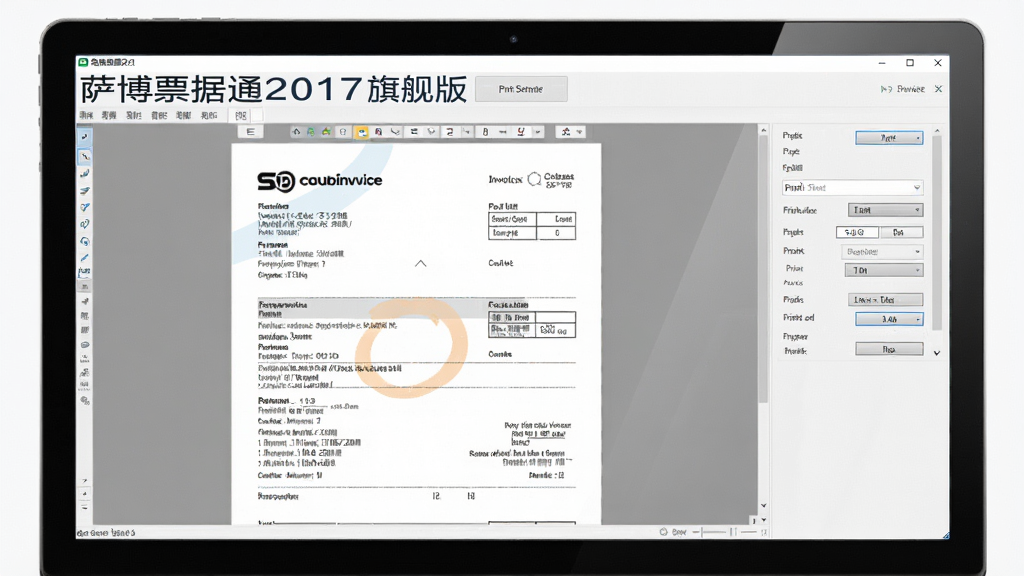Click the circle next to Invoice heading

click(x=534, y=179)
